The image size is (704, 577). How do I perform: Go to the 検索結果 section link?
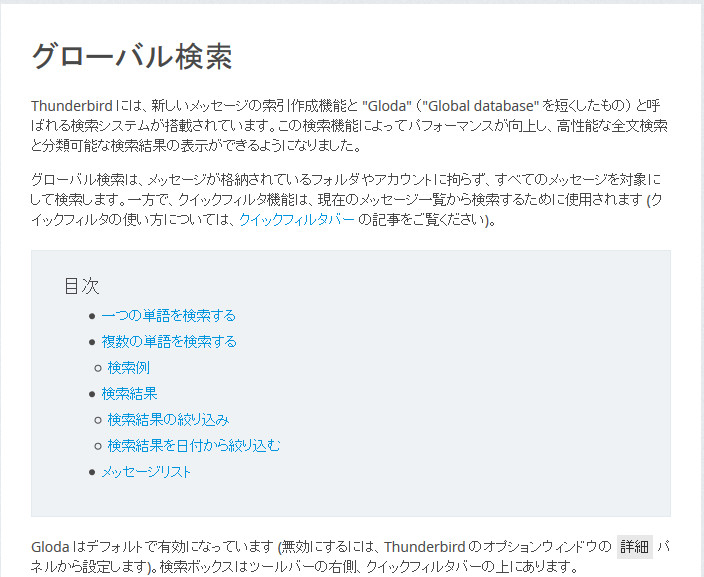pos(129,394)
